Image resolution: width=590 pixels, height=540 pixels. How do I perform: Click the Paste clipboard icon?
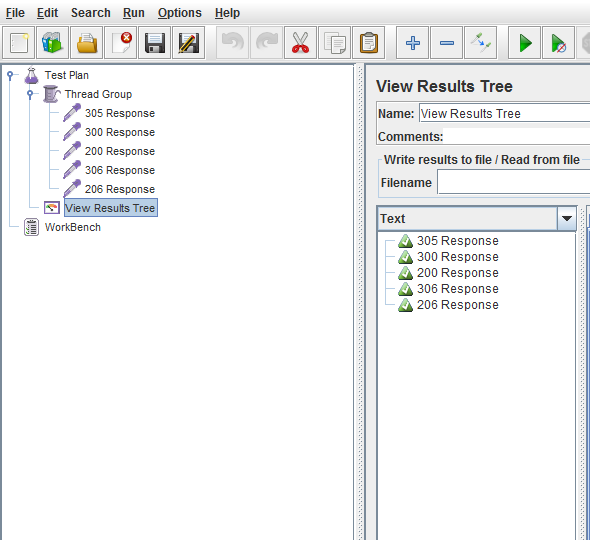368,43
